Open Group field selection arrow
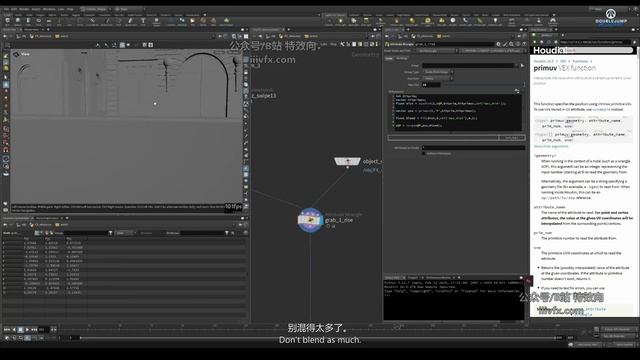 [522, 65]
